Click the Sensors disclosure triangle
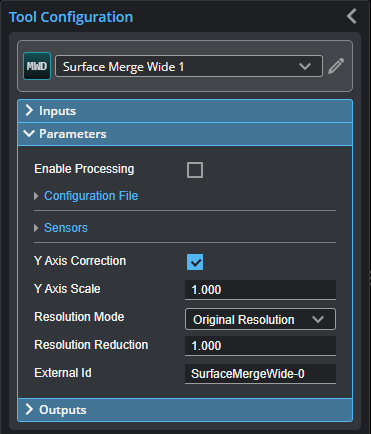 [x=36, y=228]
